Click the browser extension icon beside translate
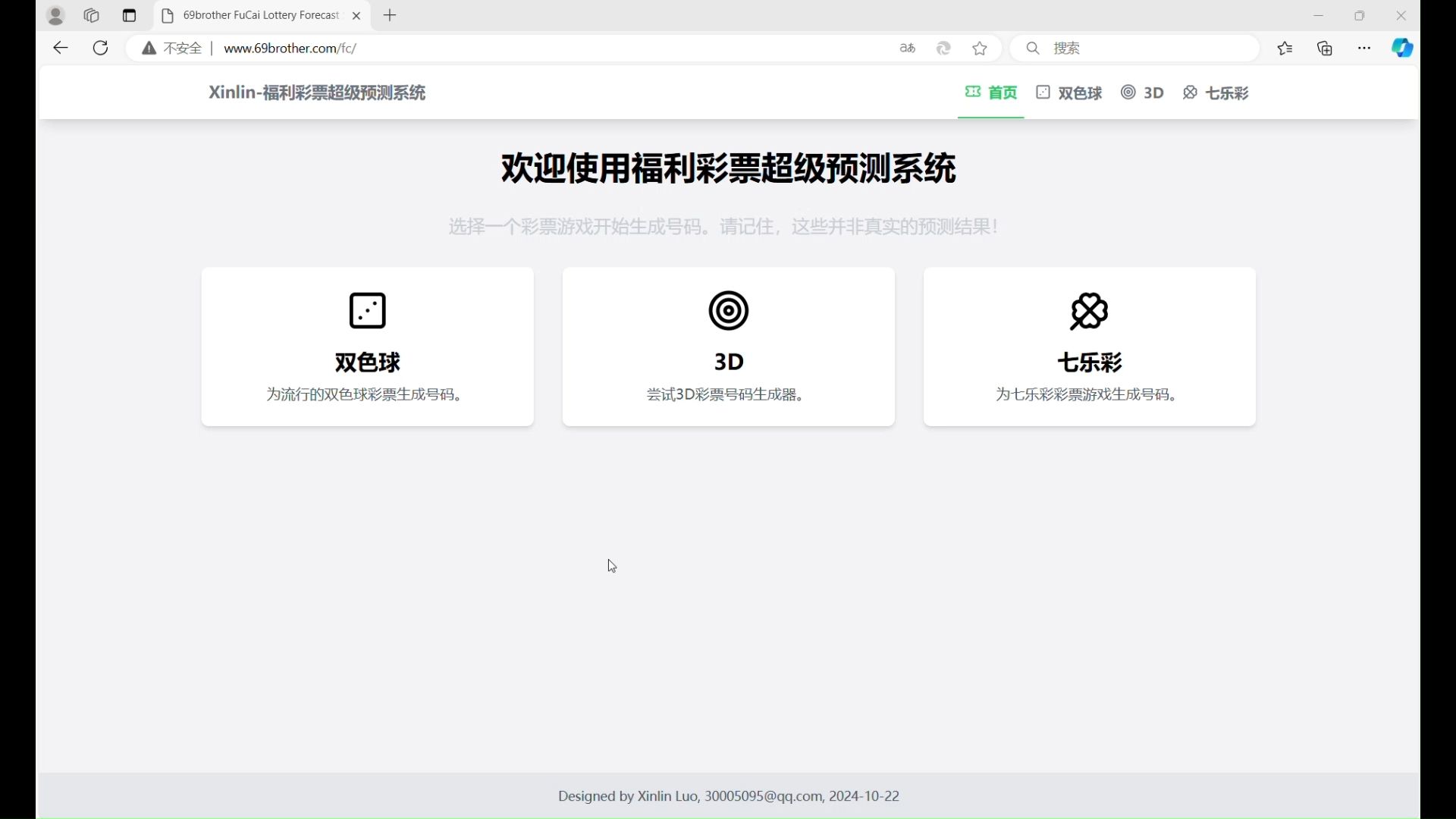Image resolution: width=1456 pixels, height=819 pixels. tap(943, 49)
